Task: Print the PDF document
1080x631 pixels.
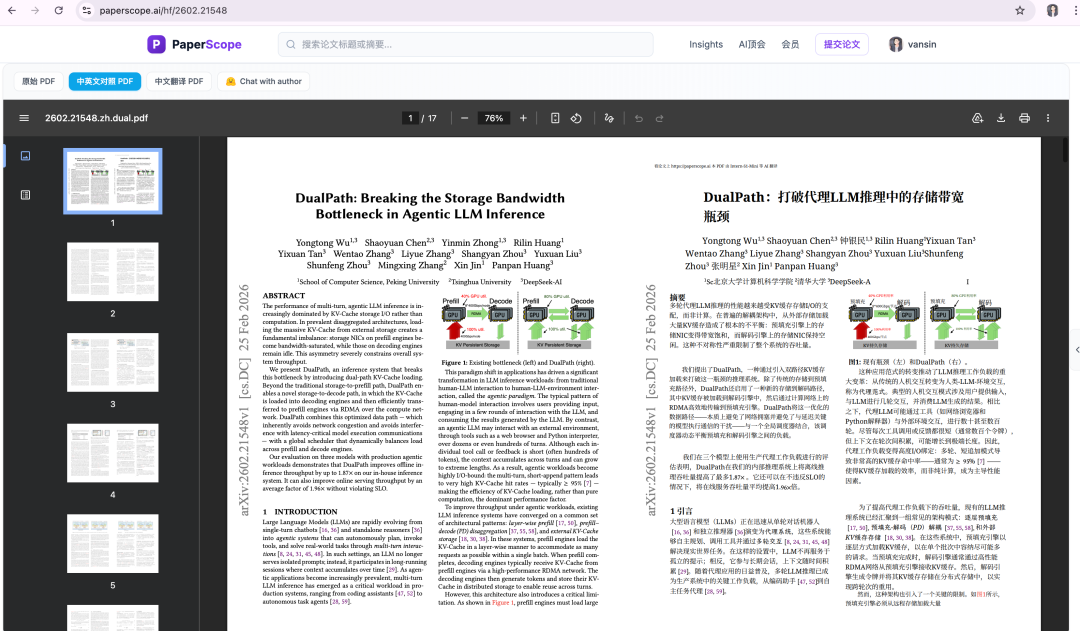Action: pyautogui.click(x=1024, y=118)
